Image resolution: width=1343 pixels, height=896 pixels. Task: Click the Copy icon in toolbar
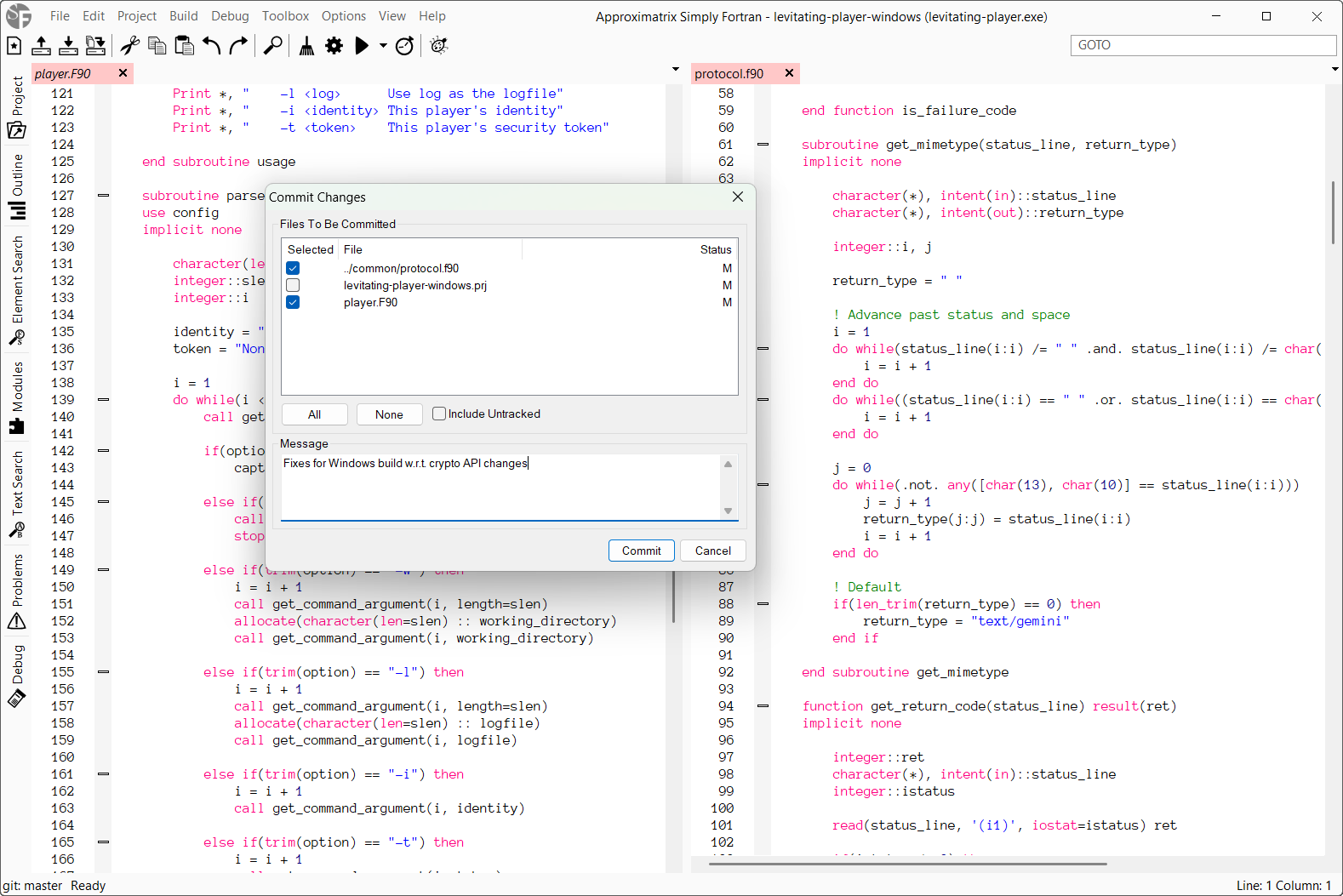tap(157, 46)
